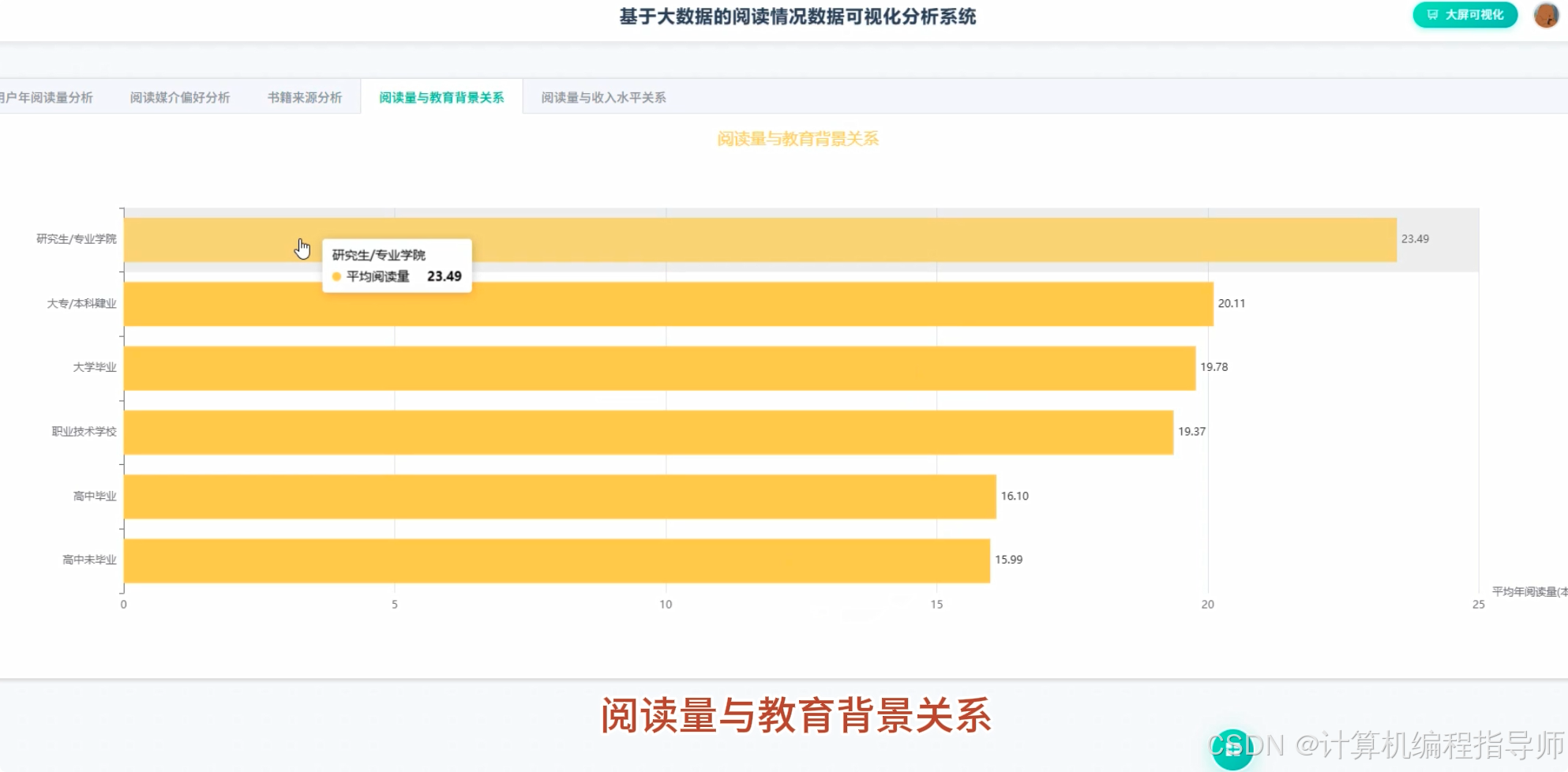Click the 职业技术学校 axis label

pos(82,432)
